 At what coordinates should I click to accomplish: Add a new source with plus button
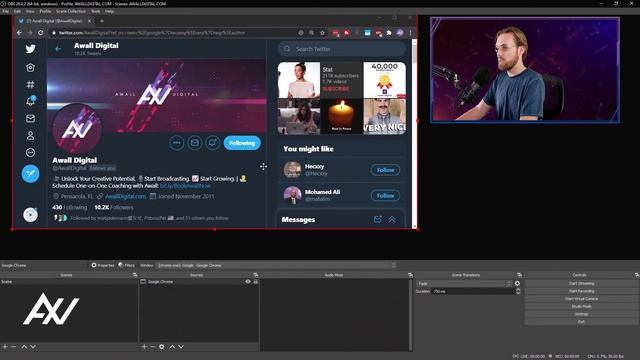point(144,347)
